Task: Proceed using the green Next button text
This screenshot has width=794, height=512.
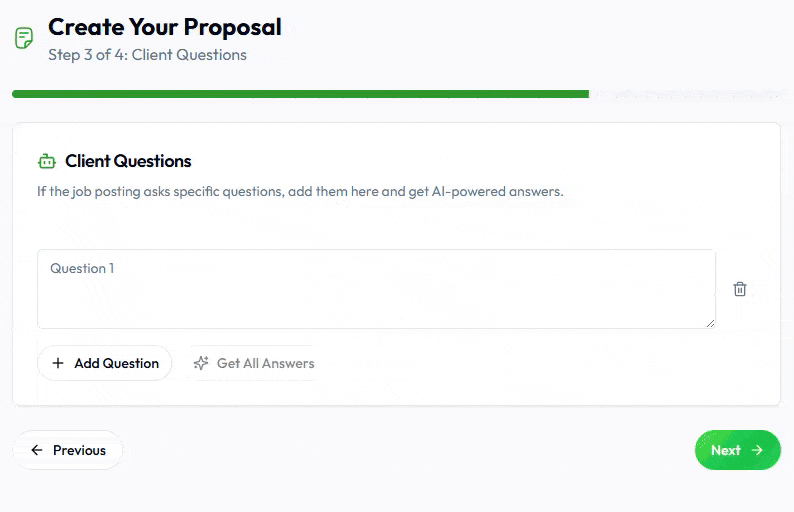Action: pyautogui.click(x=725, y=450)
